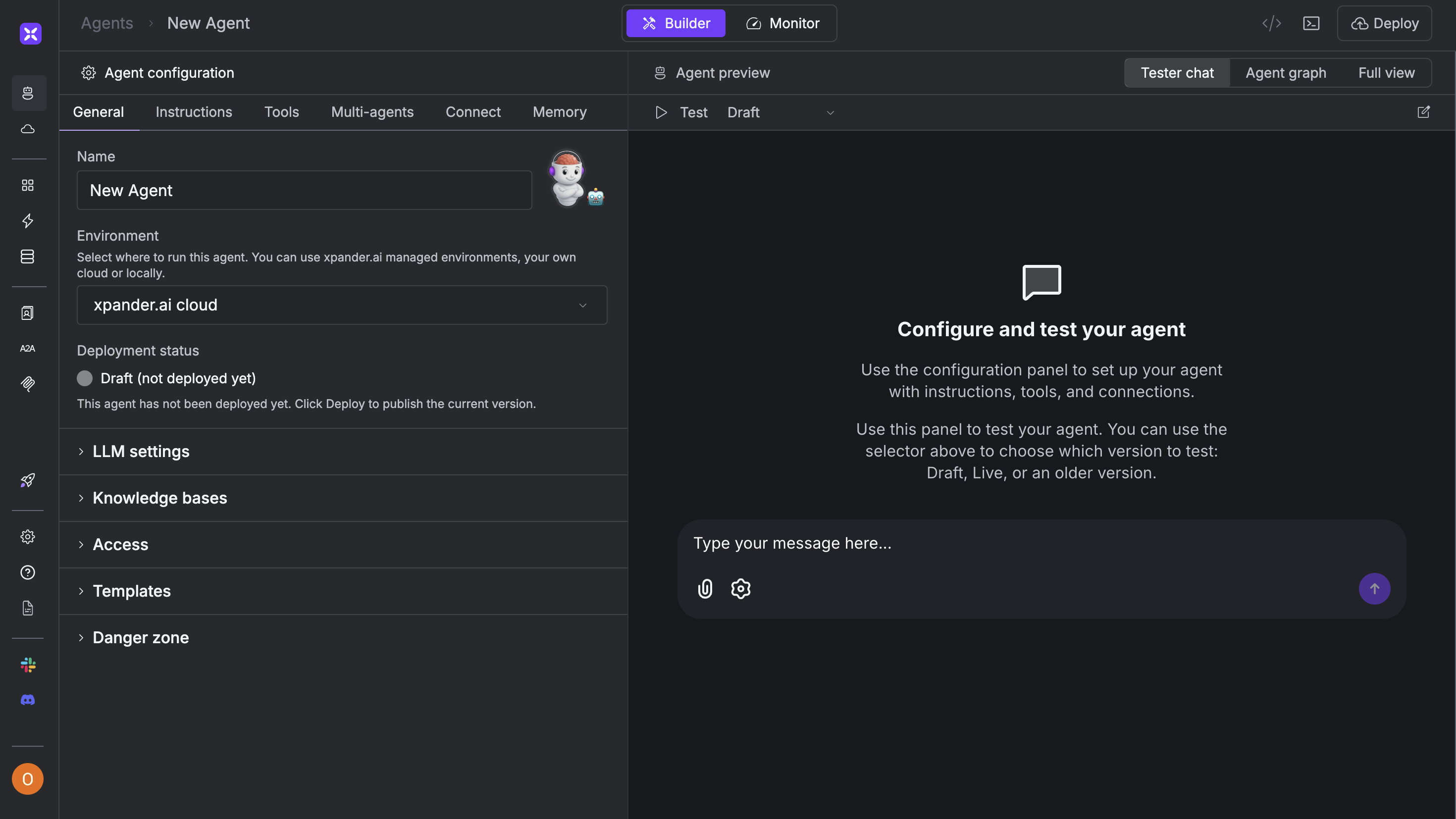
Task: Start a new chat thread icon
Action: pos(1423,112)
